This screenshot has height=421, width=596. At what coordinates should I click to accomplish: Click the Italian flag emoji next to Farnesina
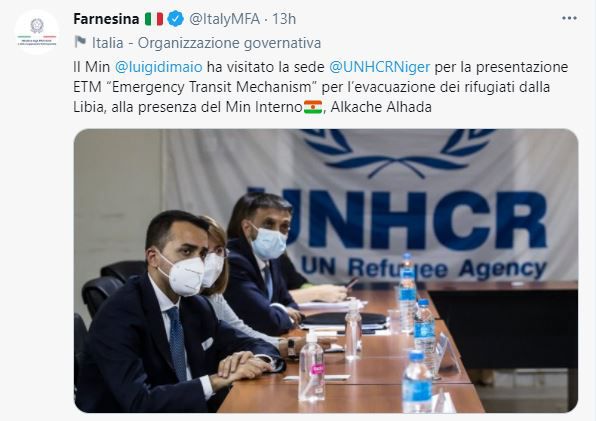coord(154,19)
